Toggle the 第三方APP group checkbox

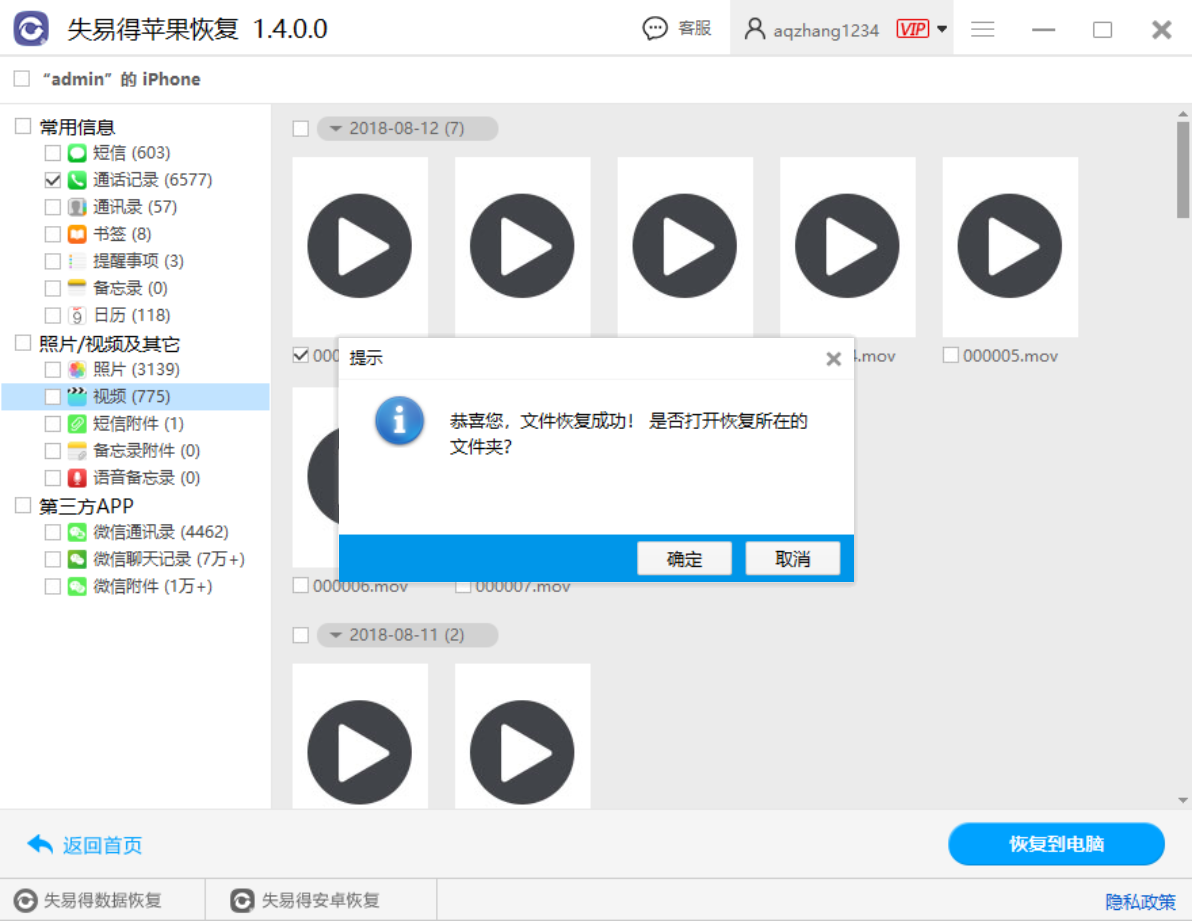pos(23,505)
